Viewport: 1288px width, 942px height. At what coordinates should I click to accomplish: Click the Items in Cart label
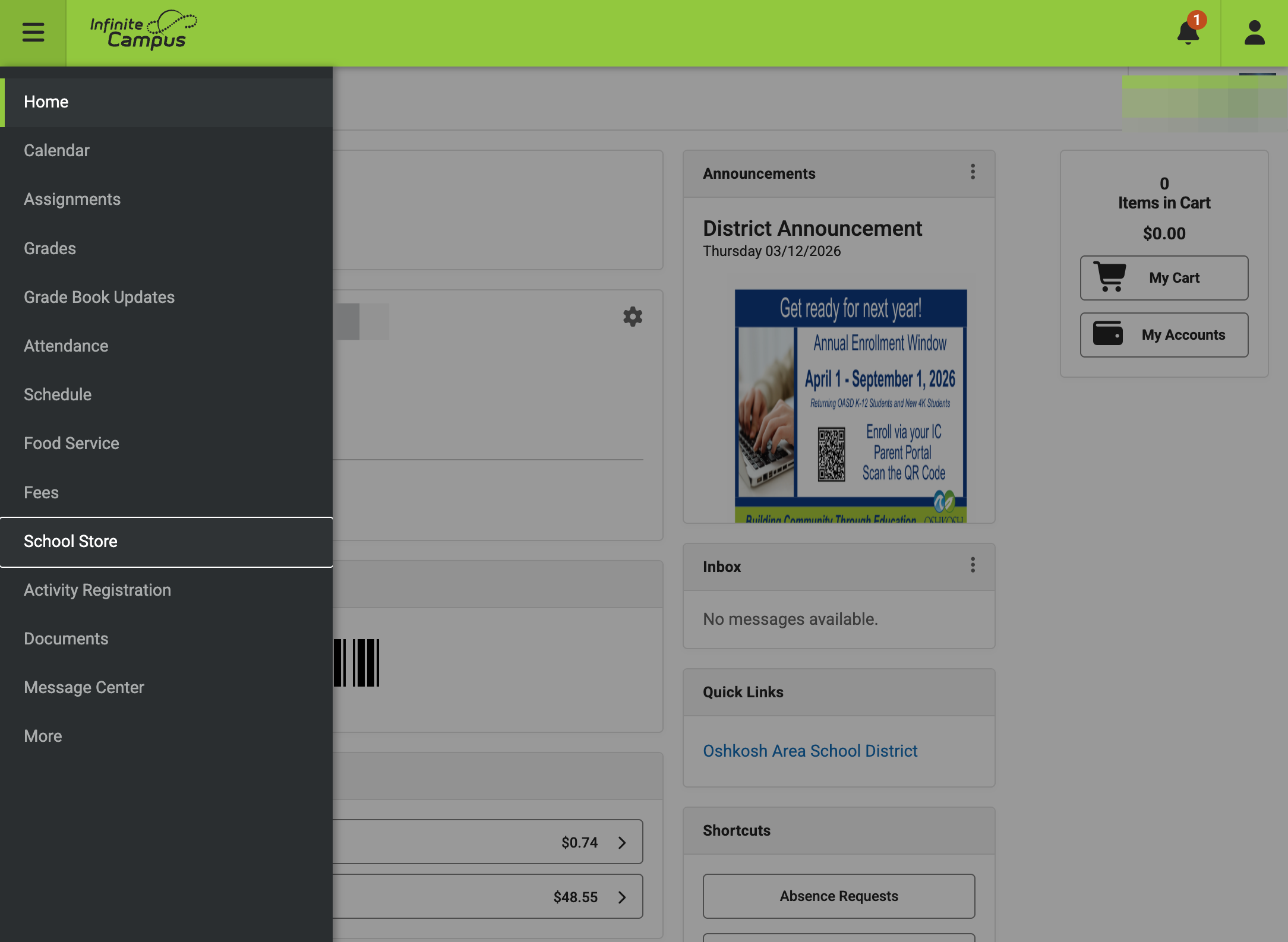pos(1164,203)
